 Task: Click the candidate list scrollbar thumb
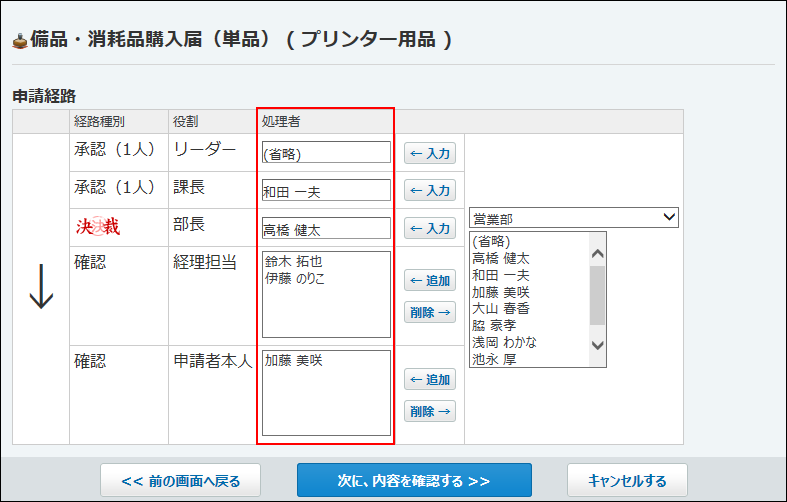point(597,296)
